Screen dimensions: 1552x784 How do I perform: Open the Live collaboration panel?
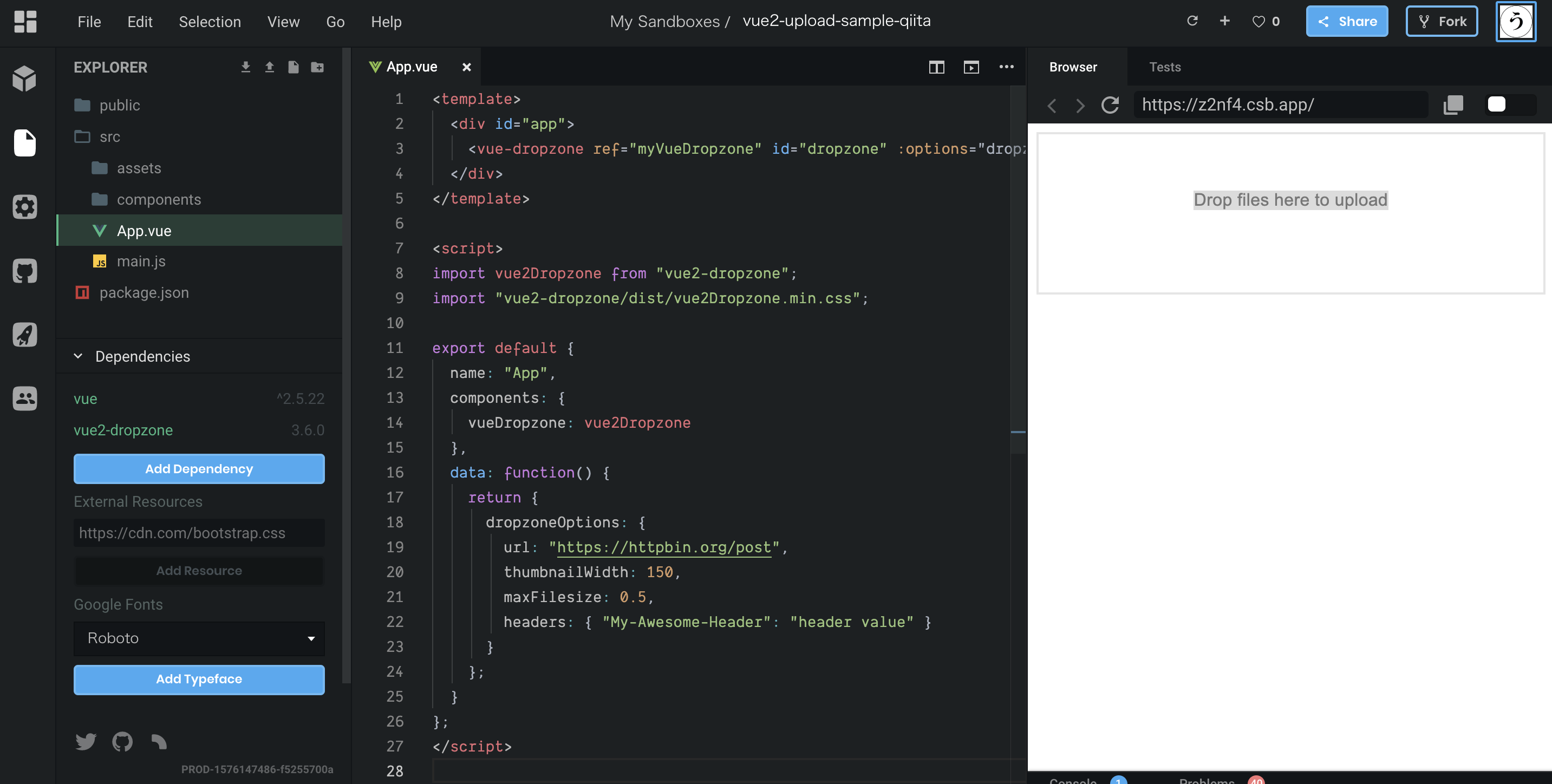pos(25,398)
